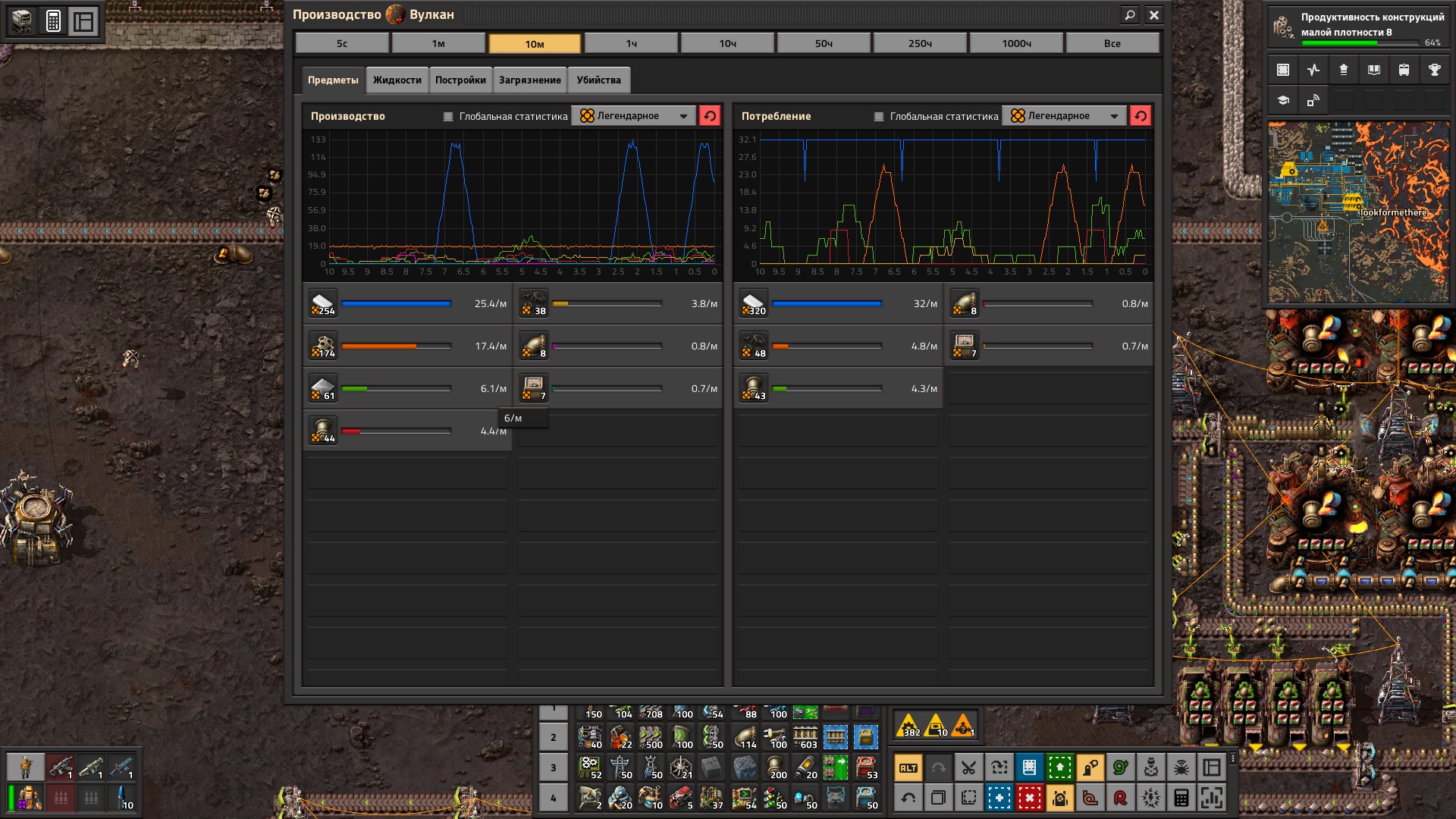Open the trains overview icon
Screen dimensions: 1456x819
click(1404, 70)
